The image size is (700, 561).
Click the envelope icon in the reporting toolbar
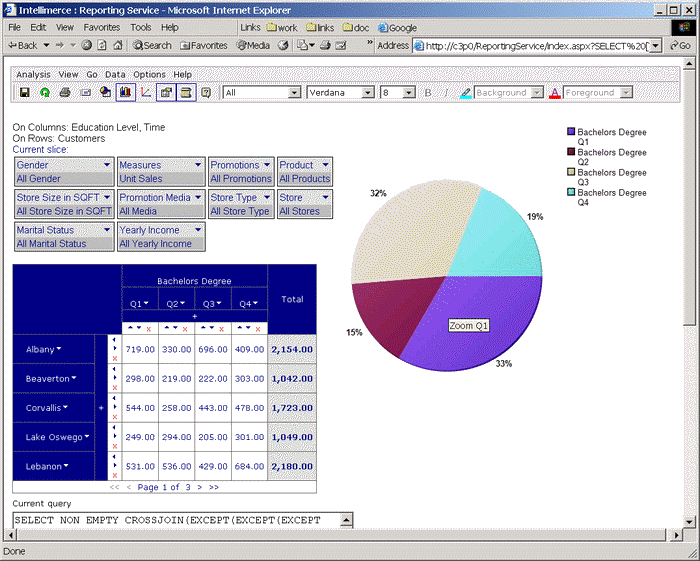coord(86,92)
